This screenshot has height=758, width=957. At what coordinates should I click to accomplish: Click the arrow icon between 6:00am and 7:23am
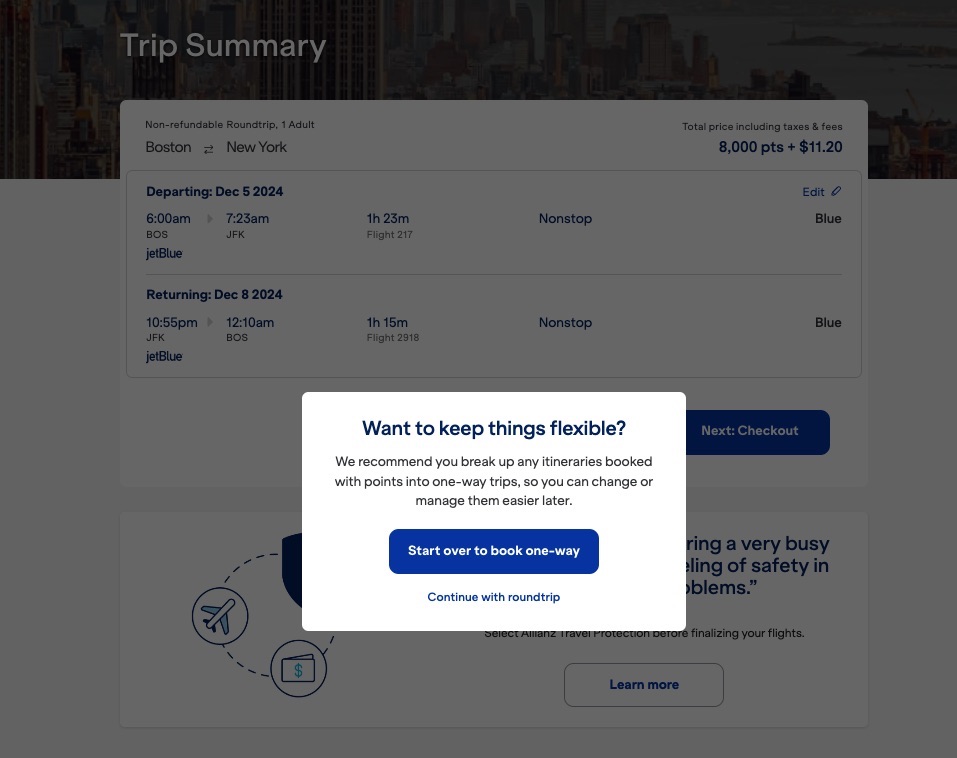(x=208, y=218)
